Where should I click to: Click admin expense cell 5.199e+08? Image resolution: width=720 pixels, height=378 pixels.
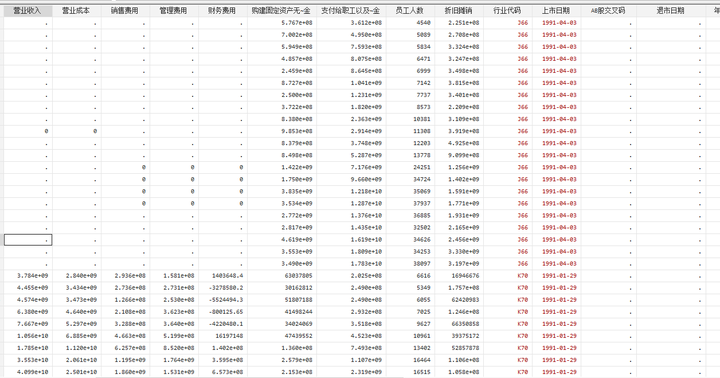(x=174, y=336)
